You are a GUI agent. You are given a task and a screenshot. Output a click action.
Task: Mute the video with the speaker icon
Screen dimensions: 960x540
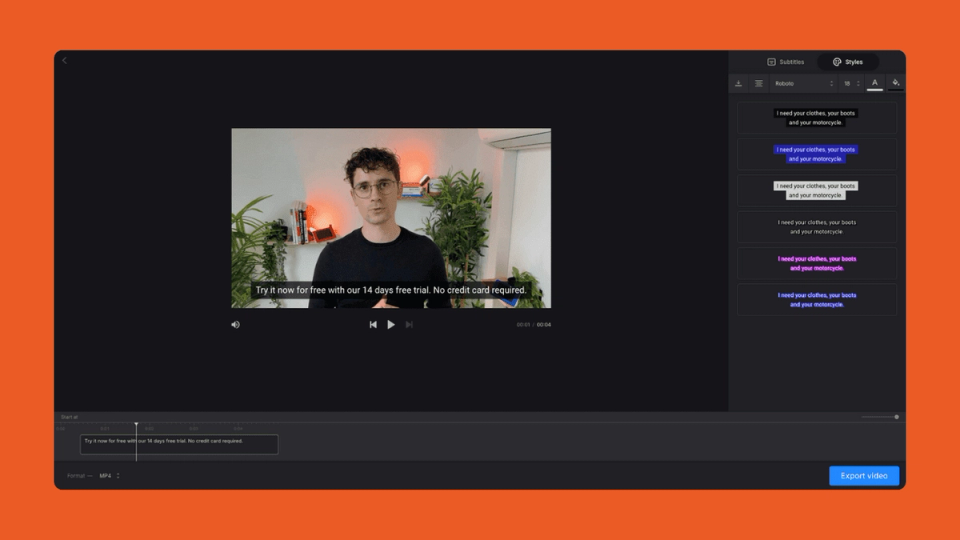click(x=235, y=324)
